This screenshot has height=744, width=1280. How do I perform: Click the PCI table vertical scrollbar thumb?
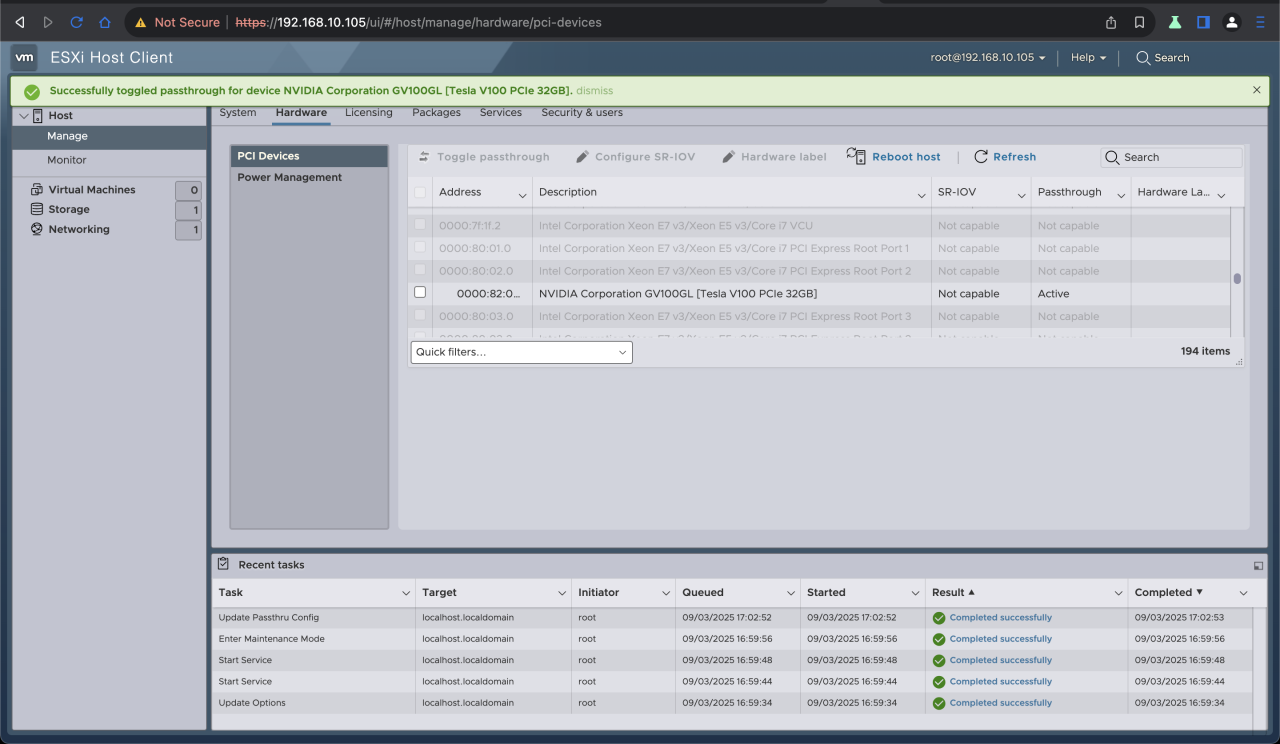[1237, 279]
